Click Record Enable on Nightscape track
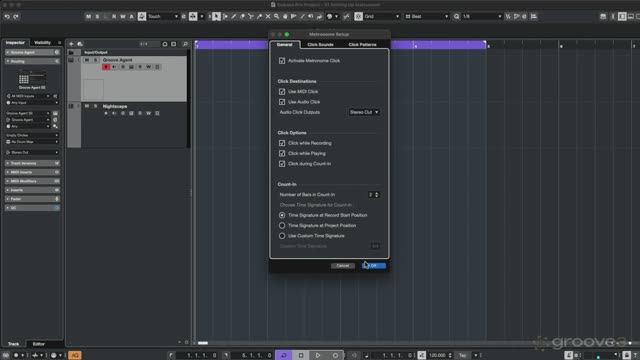Image resolution: width=640 pixels, height=360 pixels. pos(106,113)
